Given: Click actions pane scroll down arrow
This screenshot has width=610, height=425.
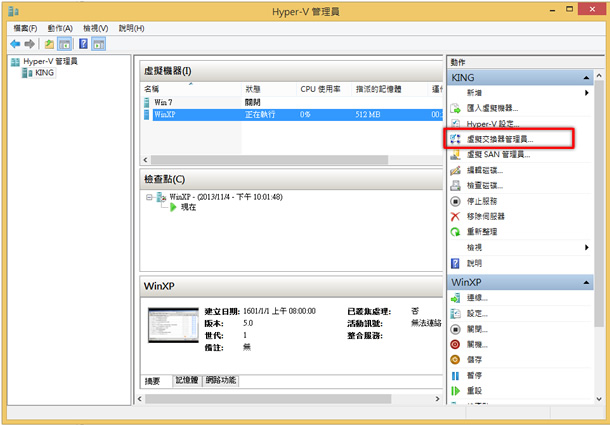Looking at the screenshot, I should pyautogui.click(x=599, y=399).
